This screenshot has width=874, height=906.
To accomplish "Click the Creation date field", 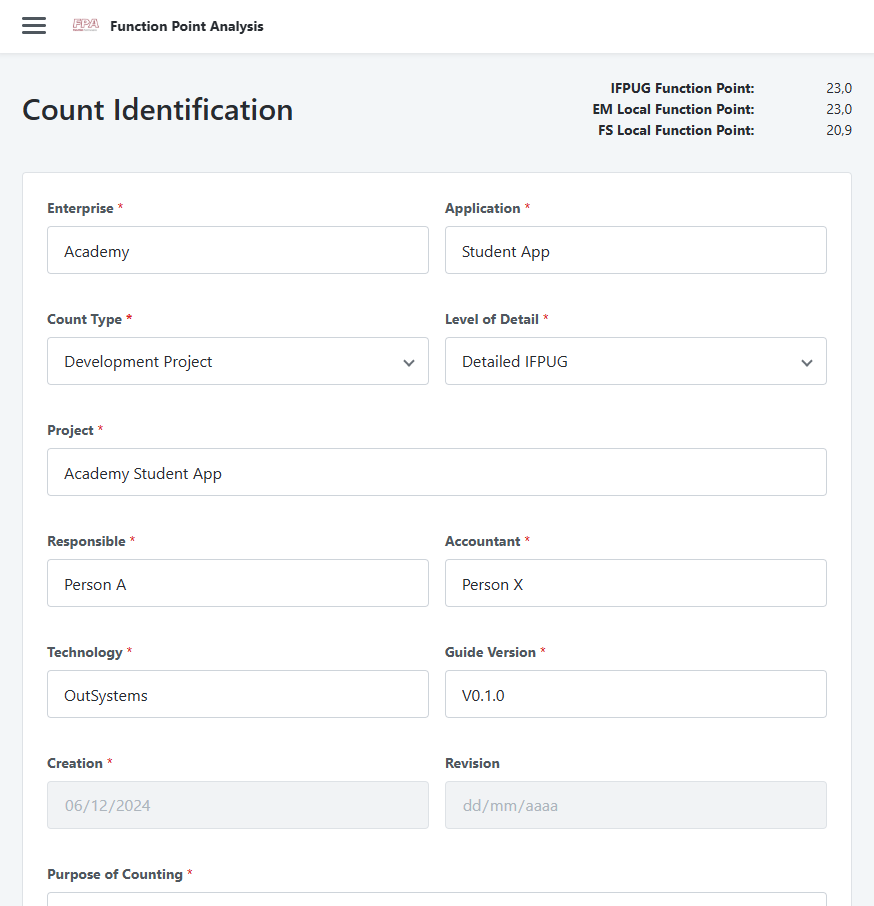I will click(x=238, y=805).
